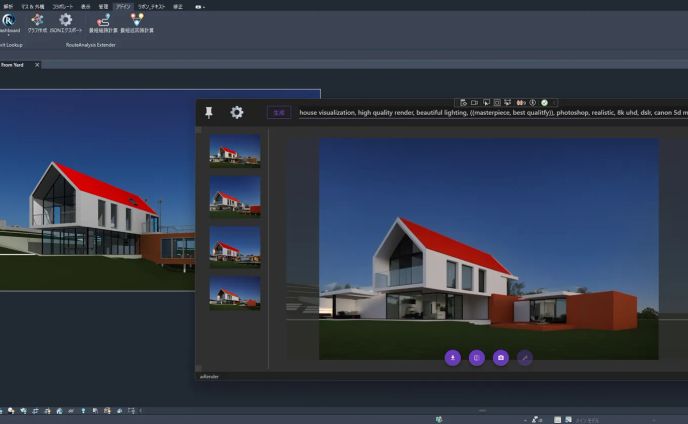This screenshot has height=424, width=688.
Task: Pin the aiRender window with the pushpin icon
Action: pyautogui.click(x=209, y=112)
